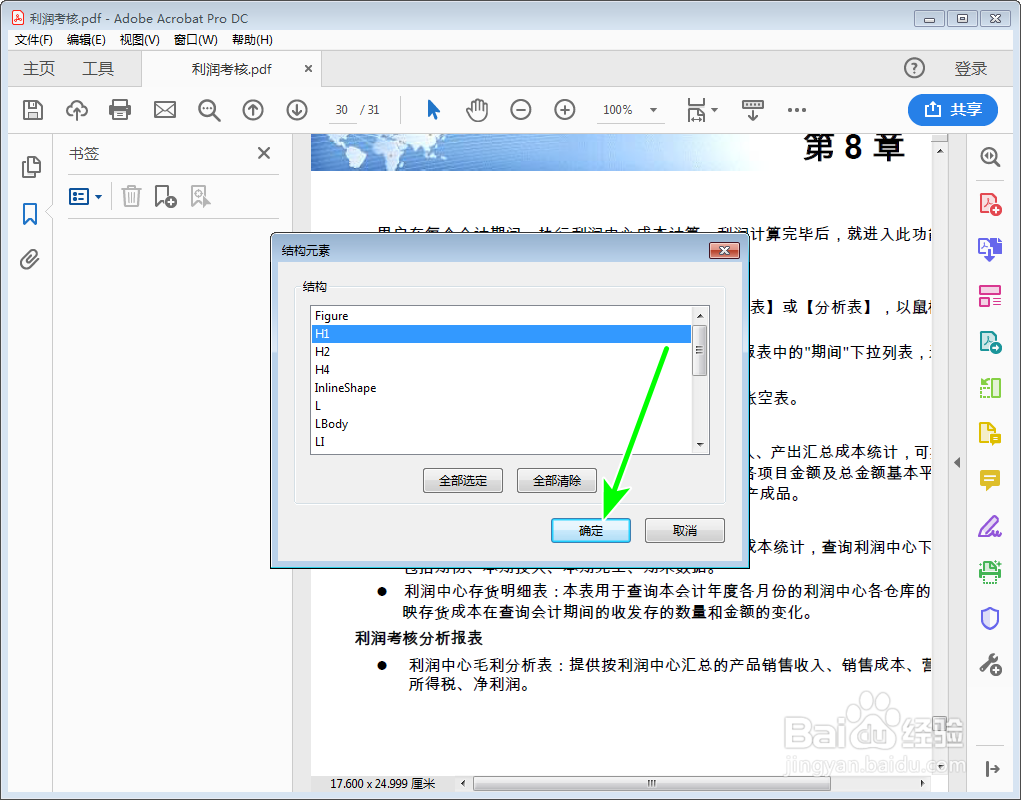Click the zoom out minus icon

(521, 110)
